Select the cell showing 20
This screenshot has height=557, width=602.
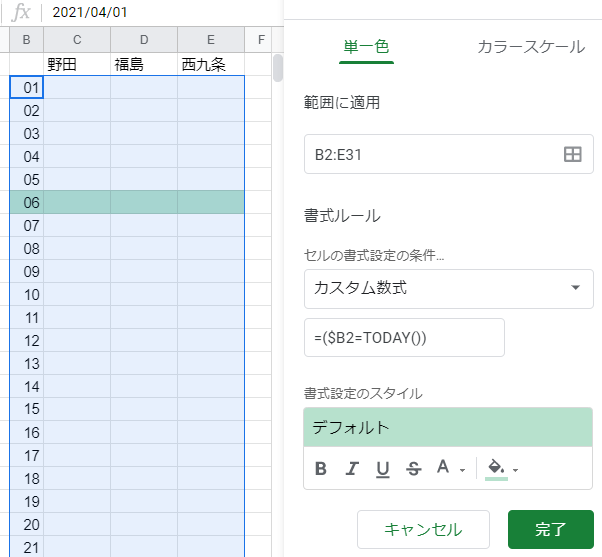pos(26,524)
